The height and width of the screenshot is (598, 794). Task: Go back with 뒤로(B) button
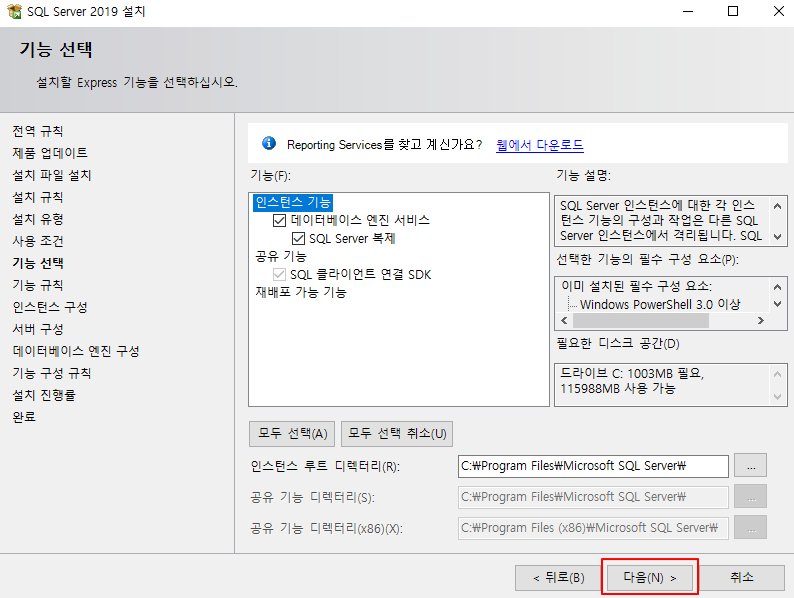(x=559, y=578)
